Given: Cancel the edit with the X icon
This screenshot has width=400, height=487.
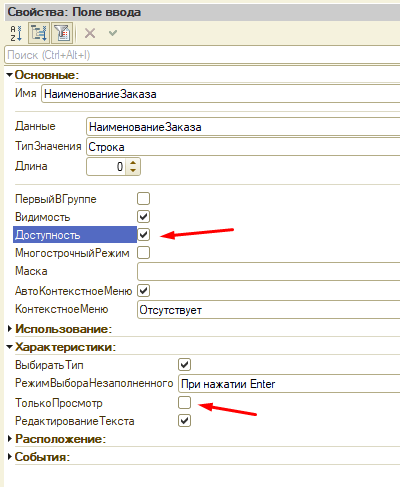Looking at the screenshot, I should point(90,33).
